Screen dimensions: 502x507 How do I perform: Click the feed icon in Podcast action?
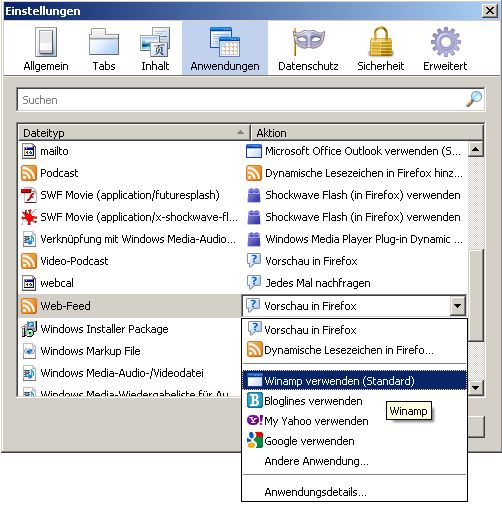pyautogui.click(x=254, y=173)
